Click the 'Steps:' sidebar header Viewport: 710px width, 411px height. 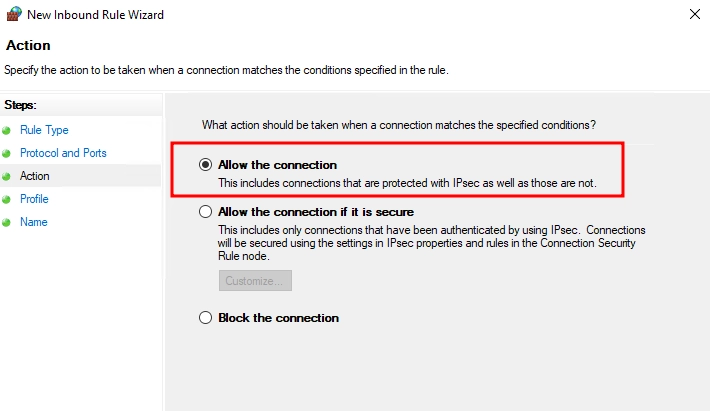[x=20, y=104]
